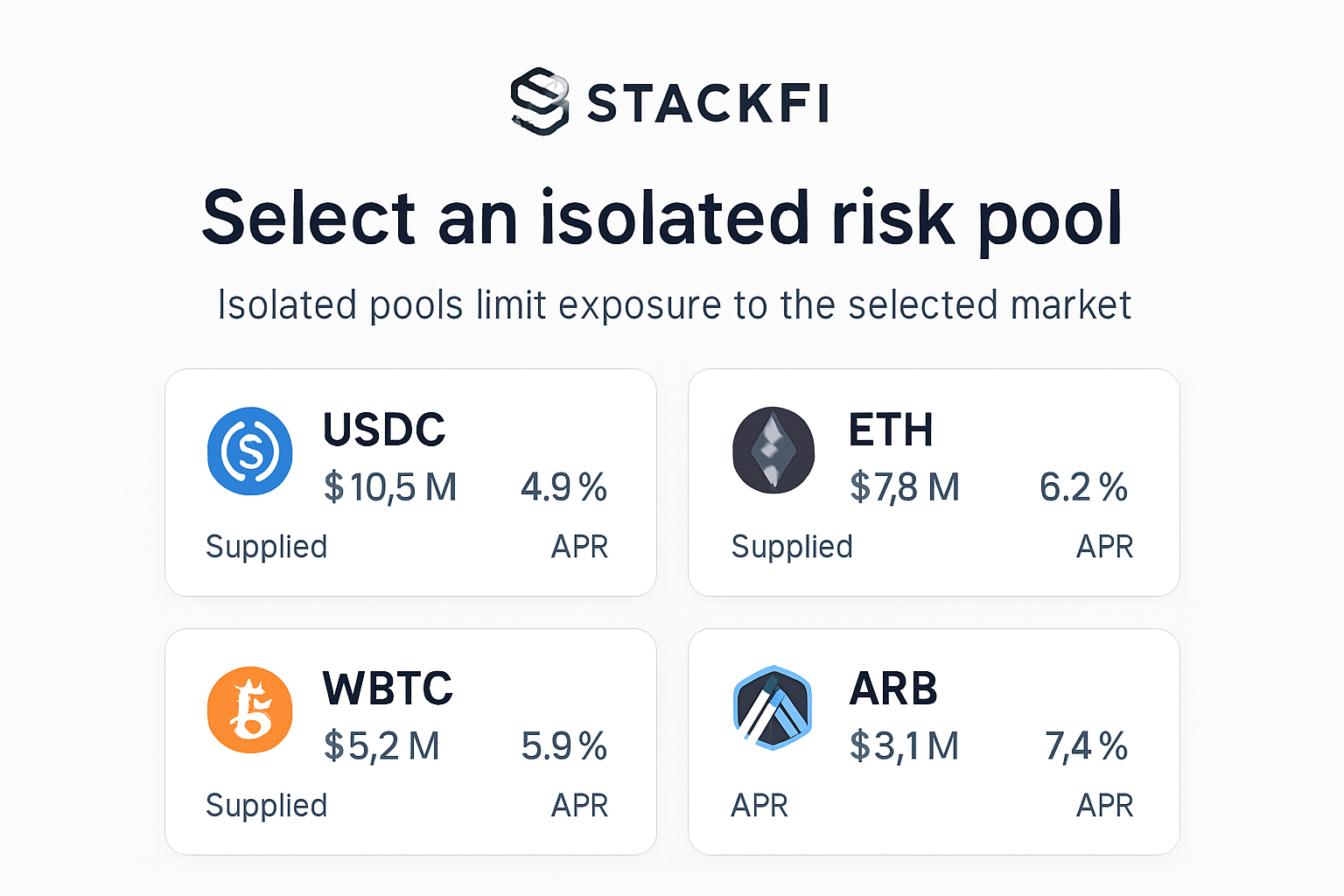Select the USDC isolated risk pool card
Viewport: 1344px width, 896px height.
[x=410, y=482]
